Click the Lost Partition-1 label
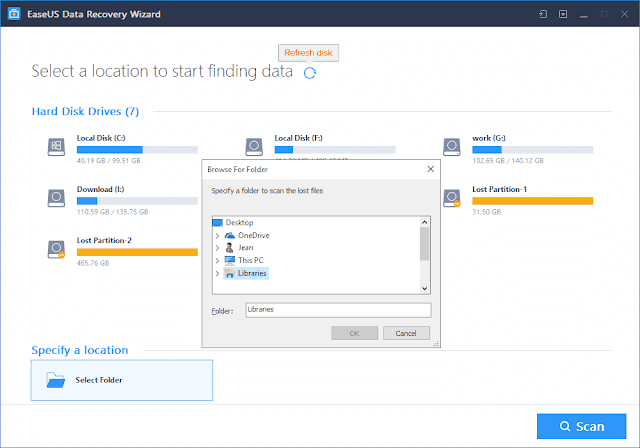Viewport: 640px width, 448px height. 500,189
